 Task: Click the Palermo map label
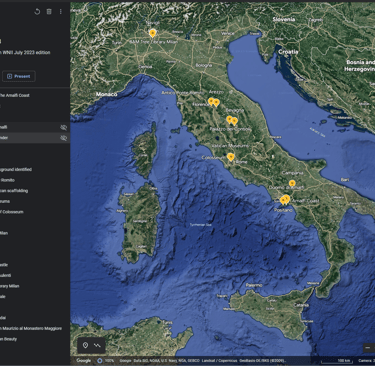tap(254, 285)
